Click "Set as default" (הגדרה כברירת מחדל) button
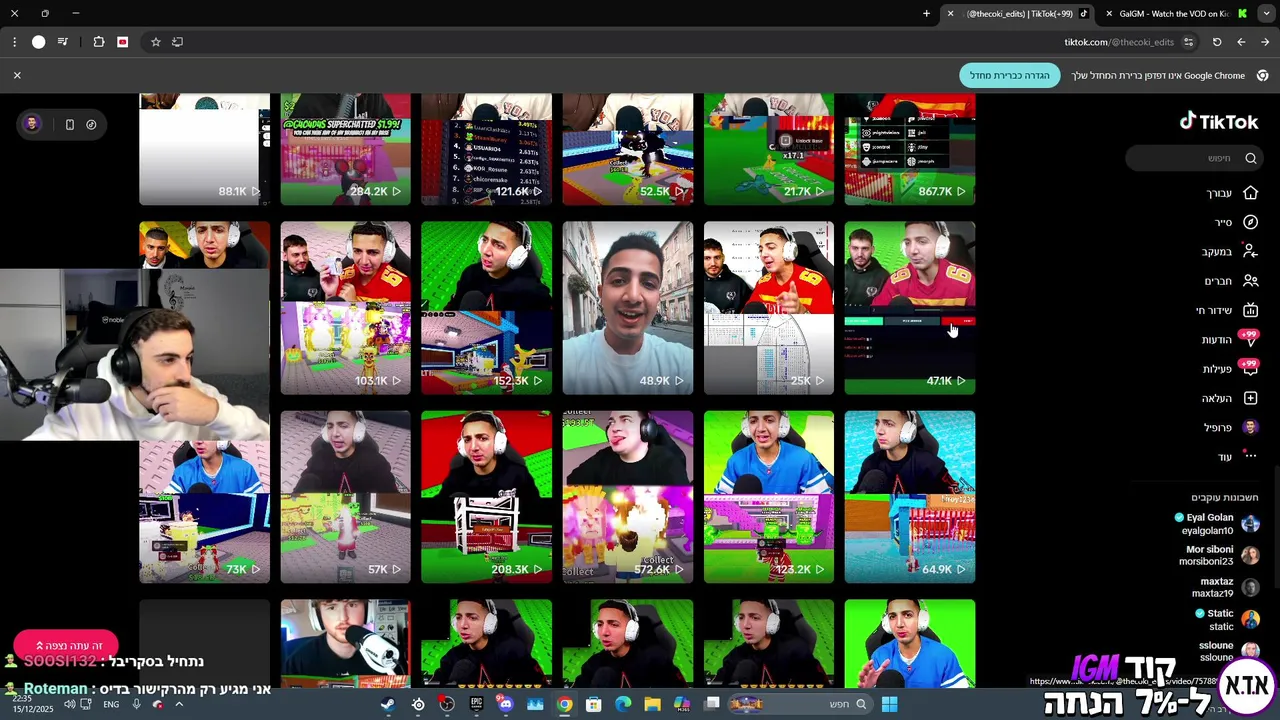Screen dimensions: 1280x720 click(x=1009, y=75)
